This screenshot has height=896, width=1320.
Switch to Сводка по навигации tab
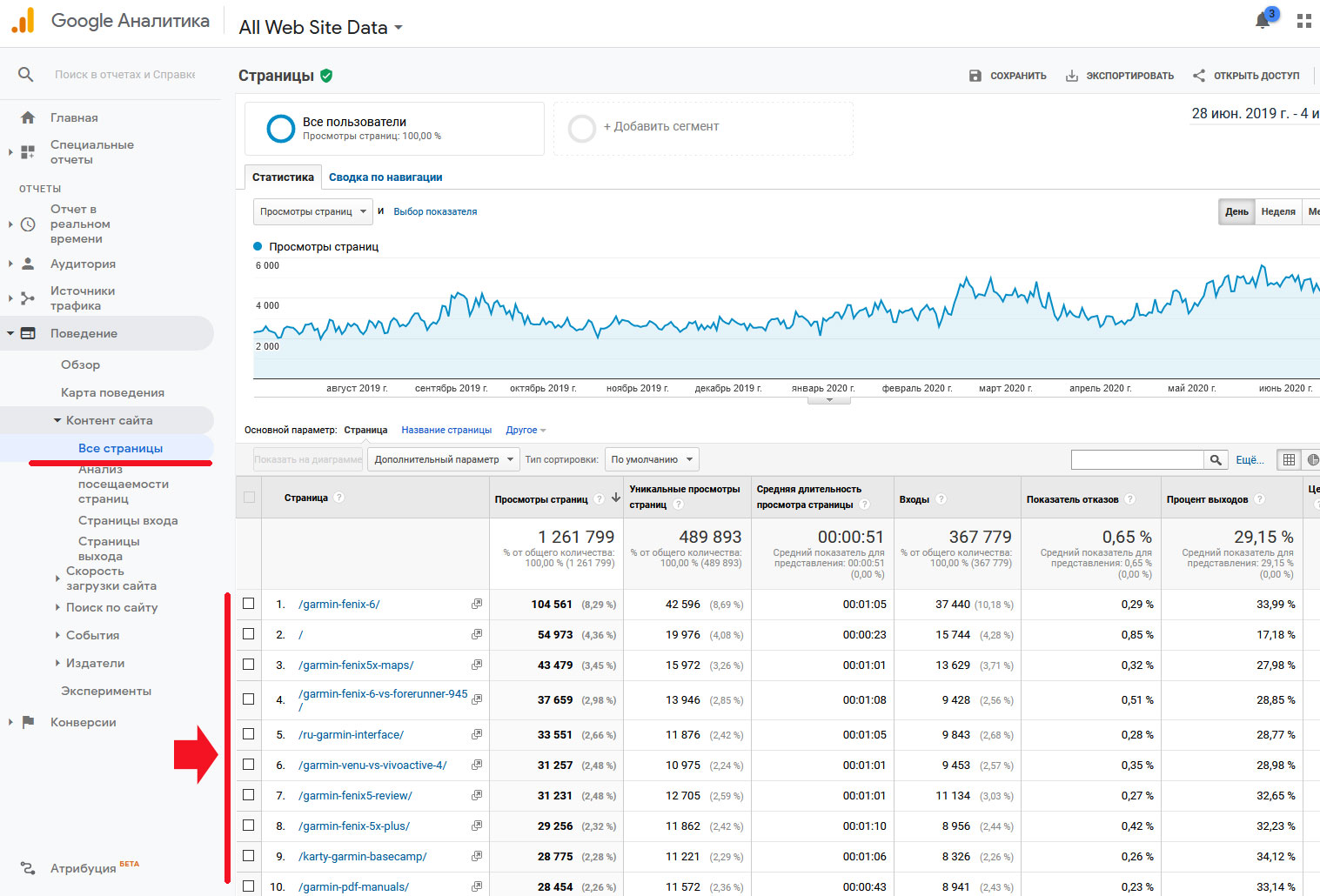pyautogui.click(x=385, y=177)
